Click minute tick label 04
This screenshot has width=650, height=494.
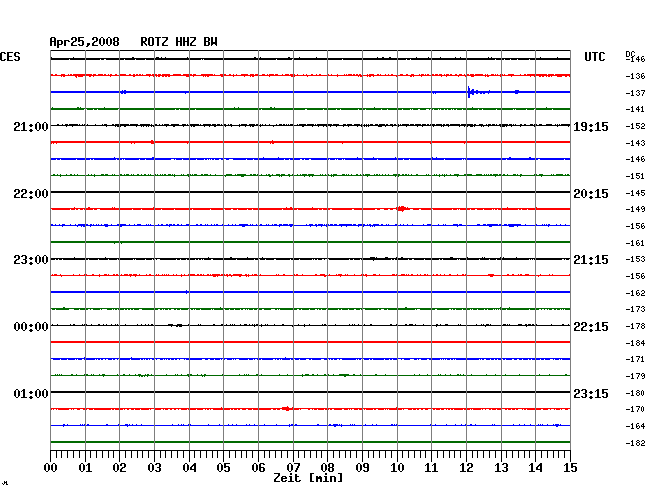(189, 468)
